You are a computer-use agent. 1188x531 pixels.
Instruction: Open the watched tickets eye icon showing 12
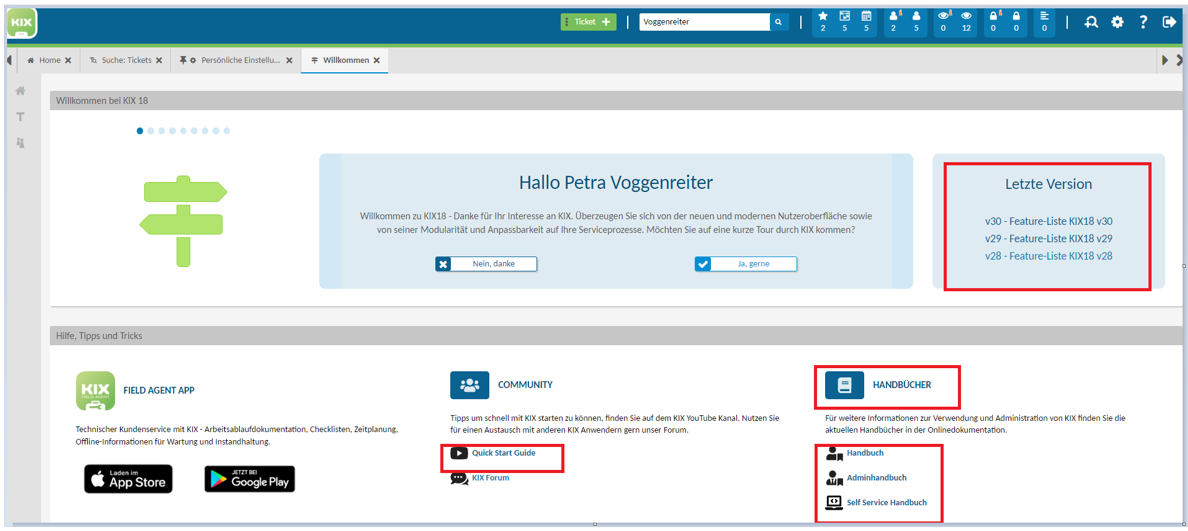(966, 21)
